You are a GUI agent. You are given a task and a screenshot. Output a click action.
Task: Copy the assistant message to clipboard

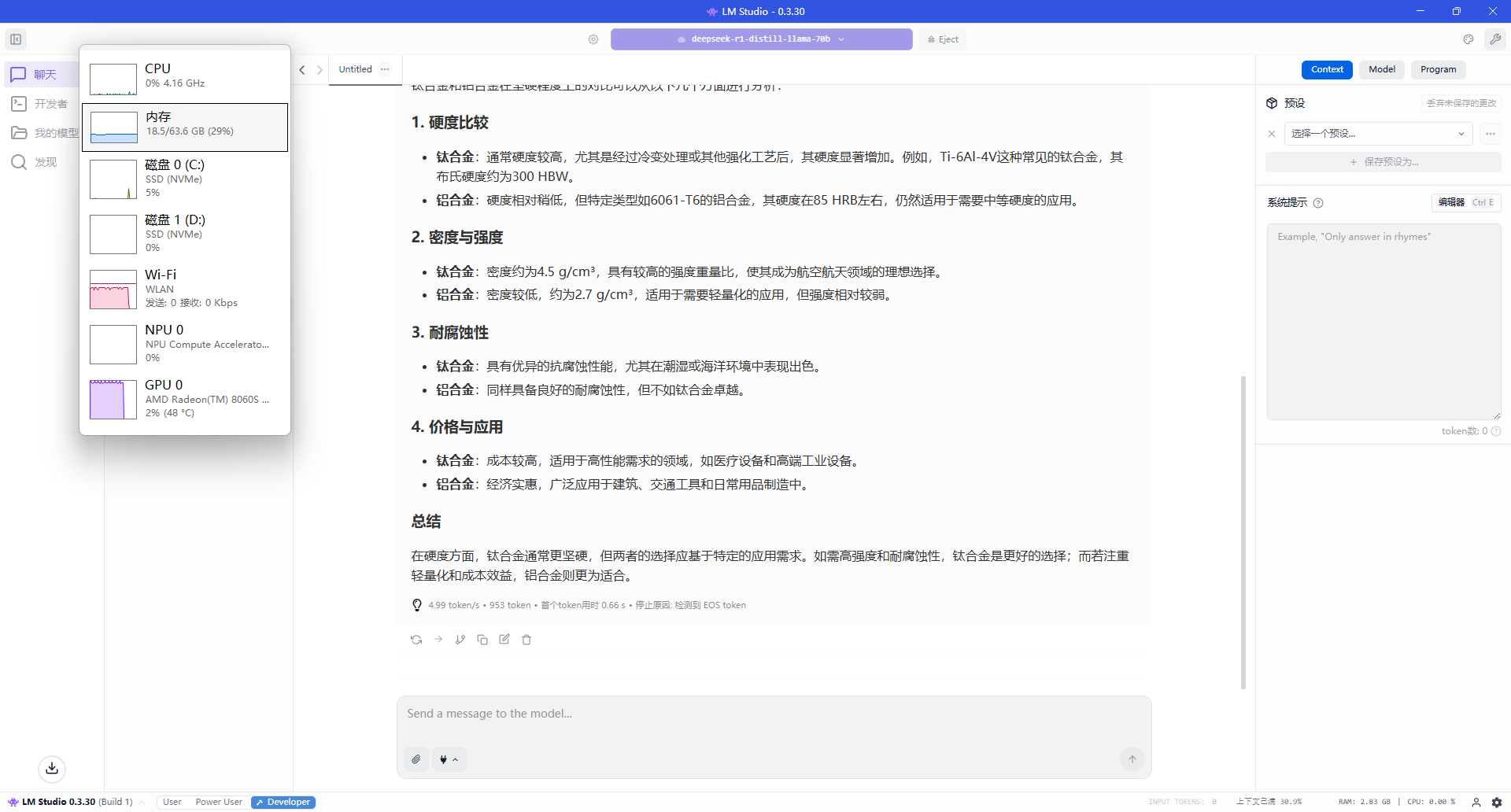coord(482,640)
